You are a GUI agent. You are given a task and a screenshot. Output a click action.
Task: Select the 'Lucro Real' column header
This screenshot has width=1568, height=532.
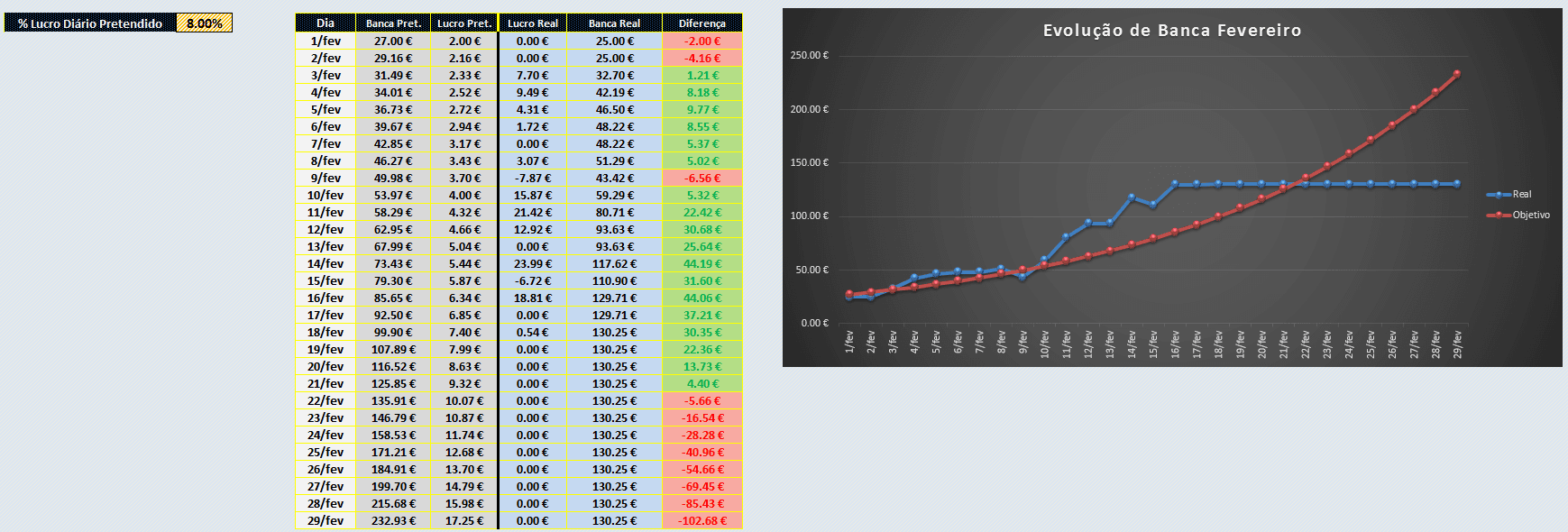coord(533,23)
